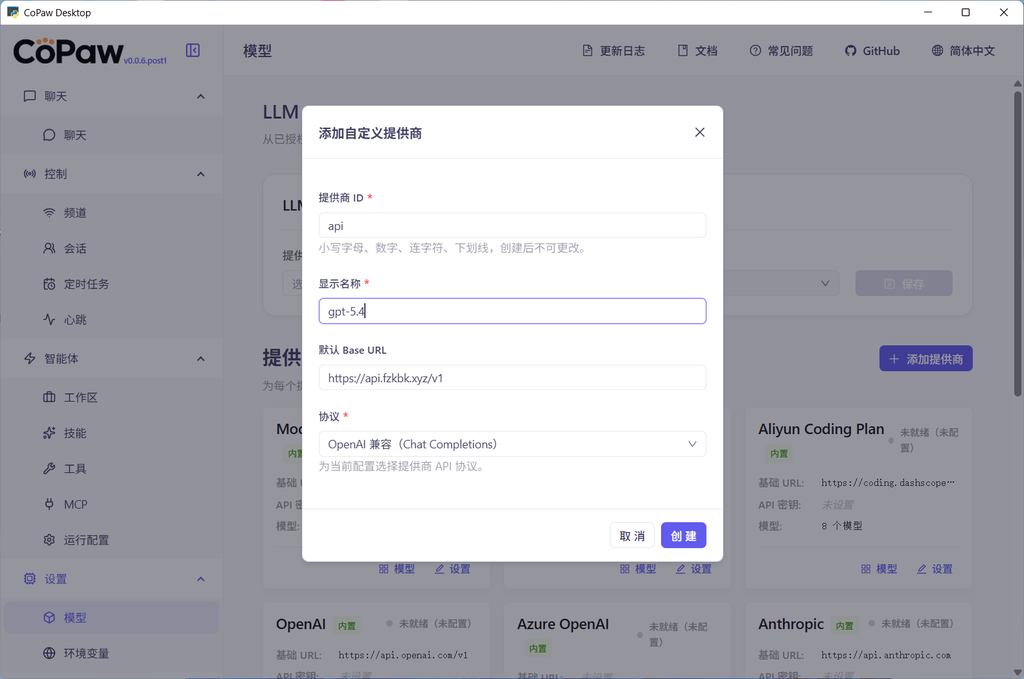Open the 简体中文 language selector
Image resolution: width=1024 pixels, height=679 pixels.
click(963, 51)
